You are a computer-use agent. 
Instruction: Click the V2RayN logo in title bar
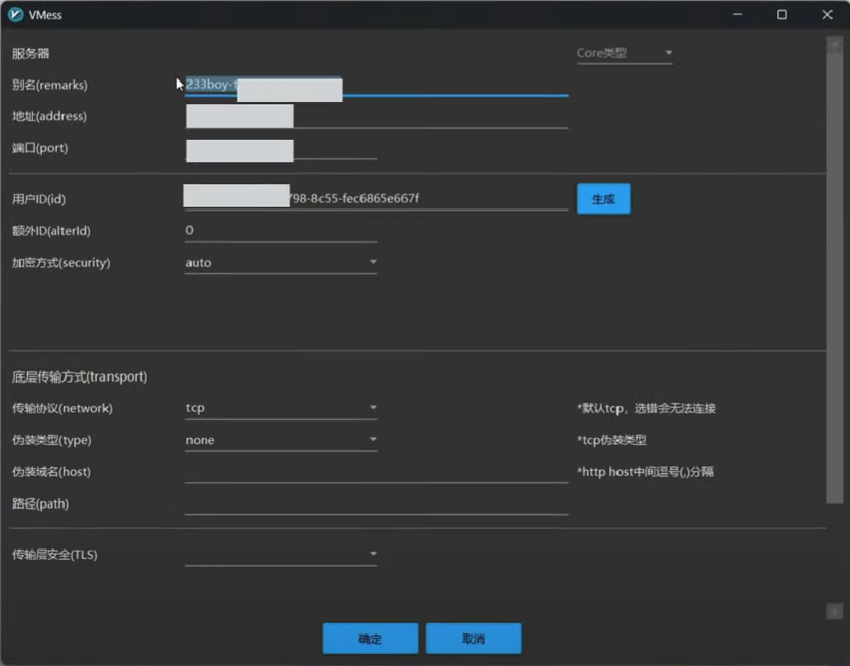pyautogui.click(x=16, y=15)
